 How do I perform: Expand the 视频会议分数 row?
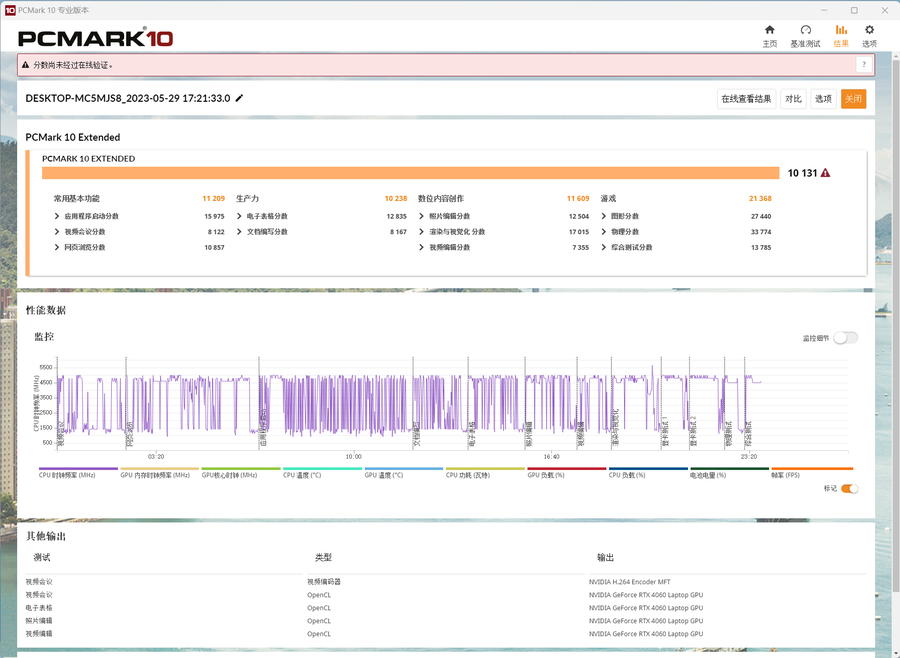click(57, 231)
